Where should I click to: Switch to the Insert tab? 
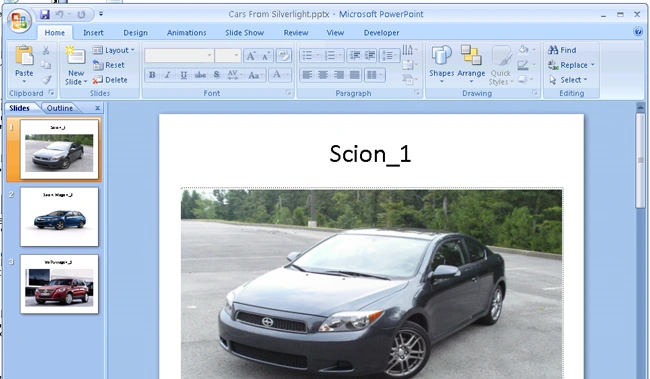point(93,33)
